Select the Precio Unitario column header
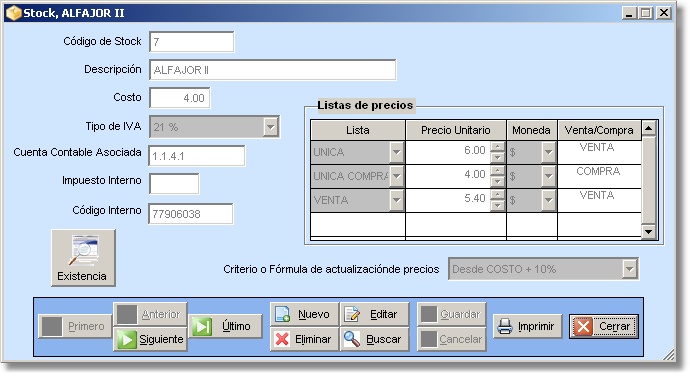The width and height of the screenshot is (690, 376). pyautogui.click(x=455, y=130)
